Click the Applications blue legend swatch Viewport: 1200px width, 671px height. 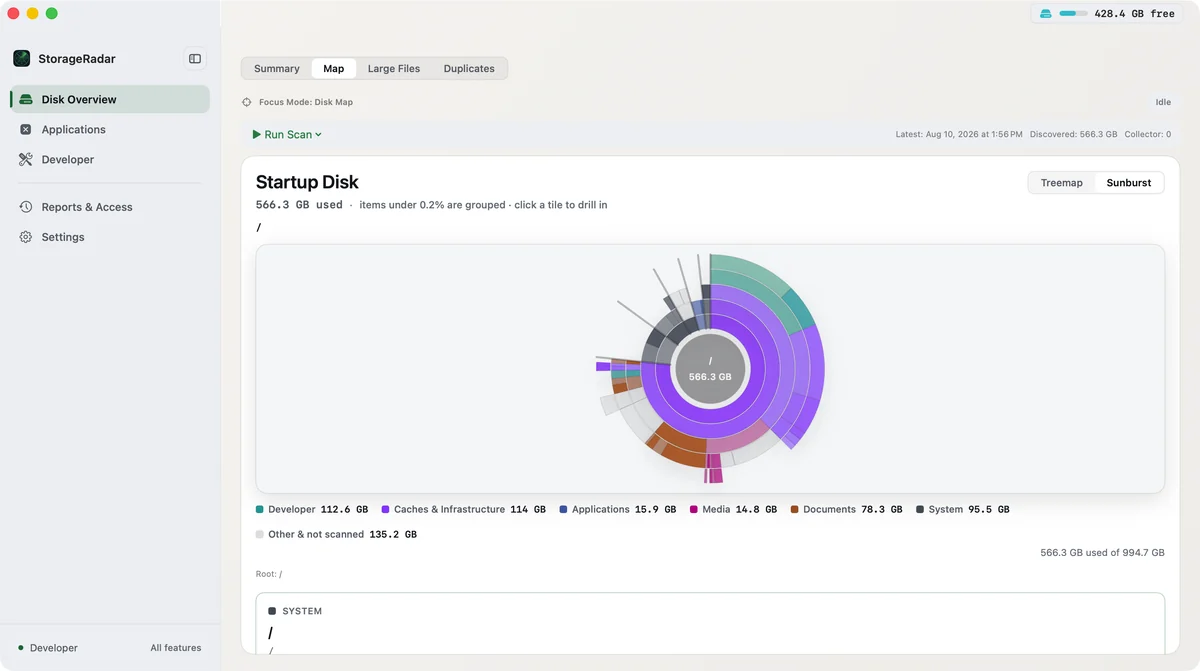pyautogui.click(x=564, y=509)
